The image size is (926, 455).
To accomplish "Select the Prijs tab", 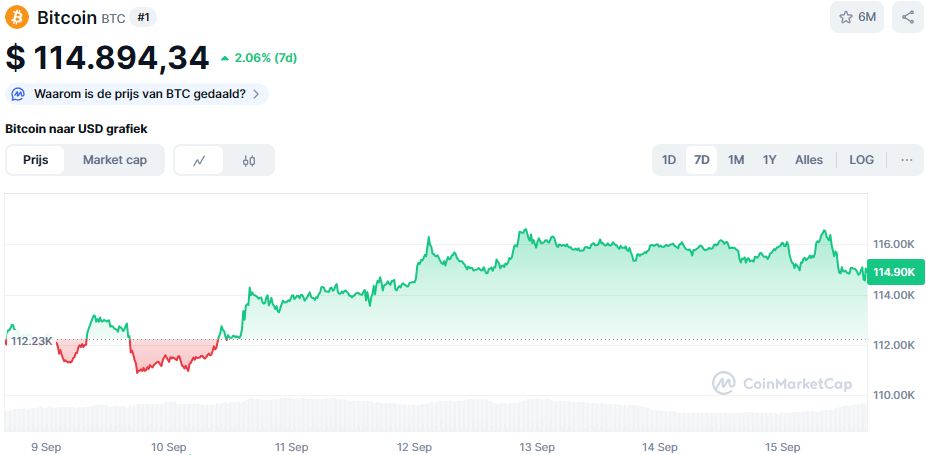I will (x=35, y=160).
